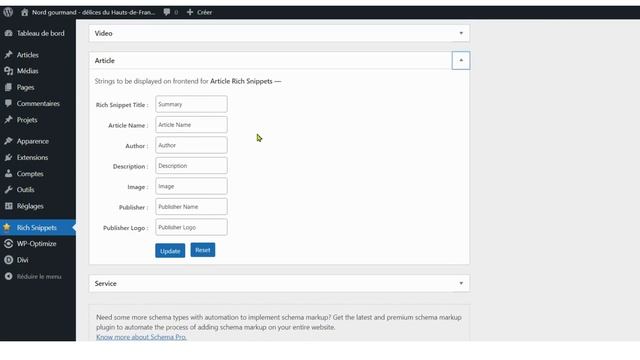The width and height of the screenshot is (640, 360).
Task: Click the Tableau de bord dashboard icon
Action: (x=9, y=33)
